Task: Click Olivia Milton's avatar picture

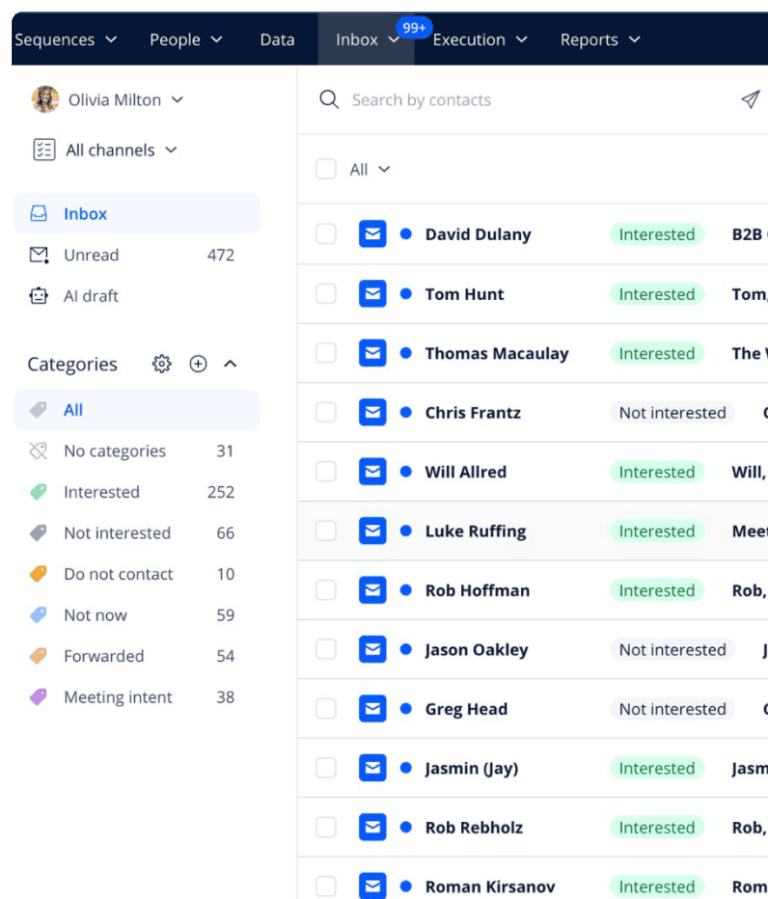Action: pyautogui.click(x=45, y=99)
